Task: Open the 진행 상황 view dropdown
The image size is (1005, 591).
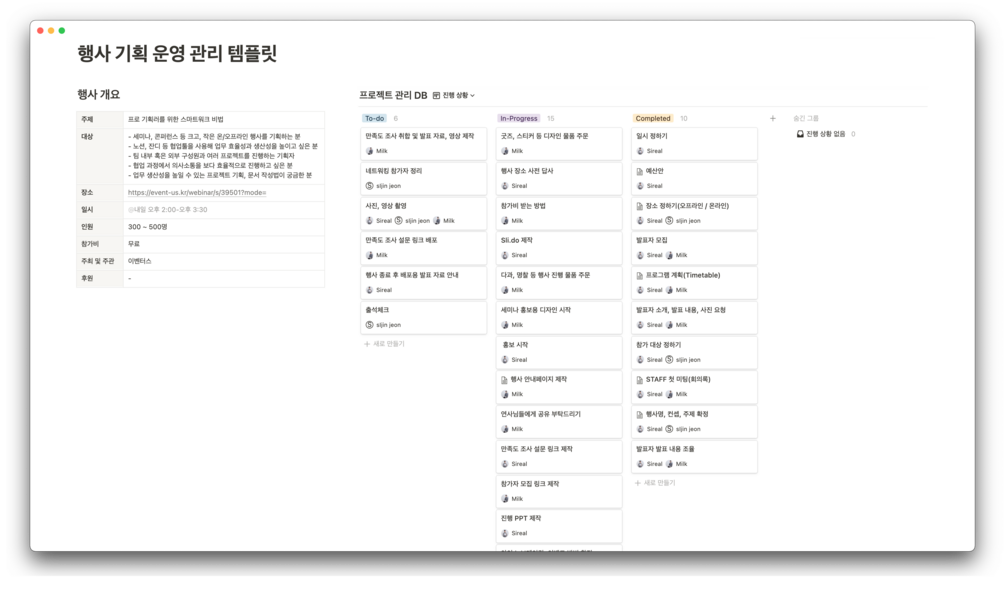Action: coord(458,96)
